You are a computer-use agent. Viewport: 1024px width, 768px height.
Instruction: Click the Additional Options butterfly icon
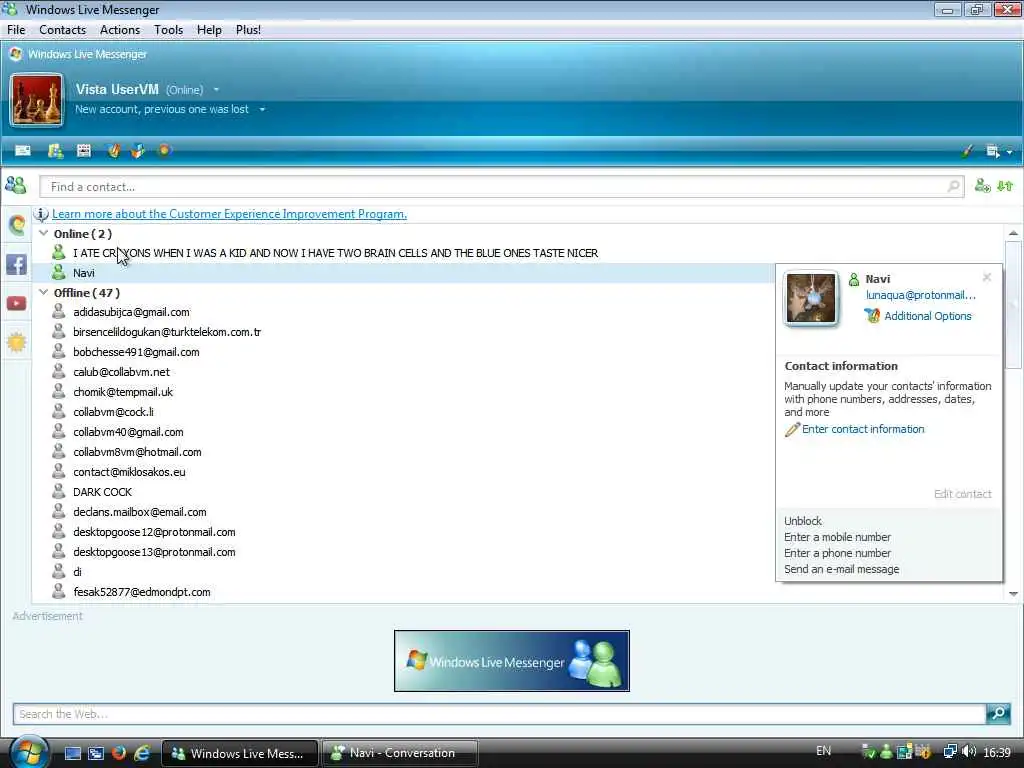pos(872,316)
